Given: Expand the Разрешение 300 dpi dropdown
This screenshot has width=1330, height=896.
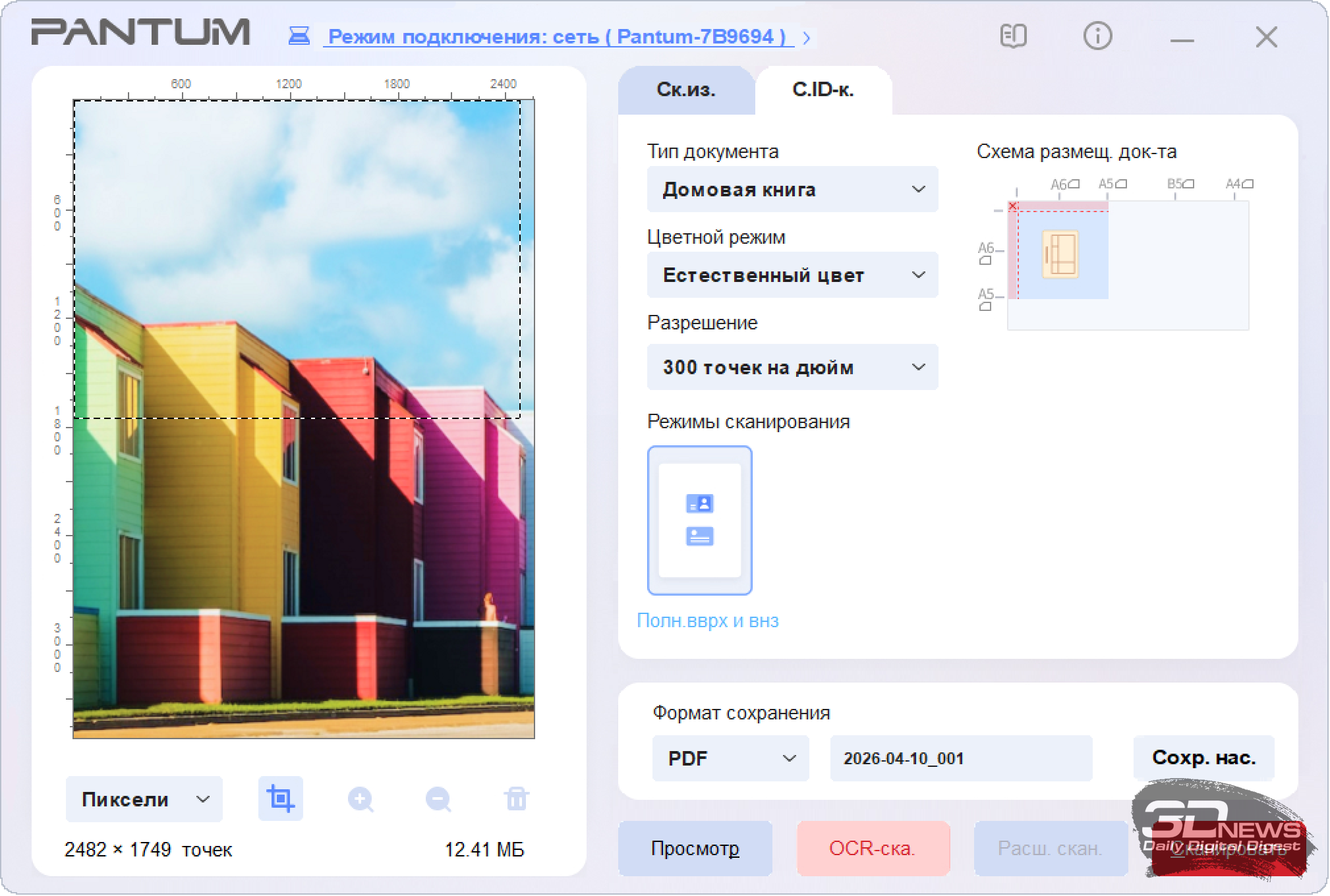Looking at the screenshot, I should [792, 368].
